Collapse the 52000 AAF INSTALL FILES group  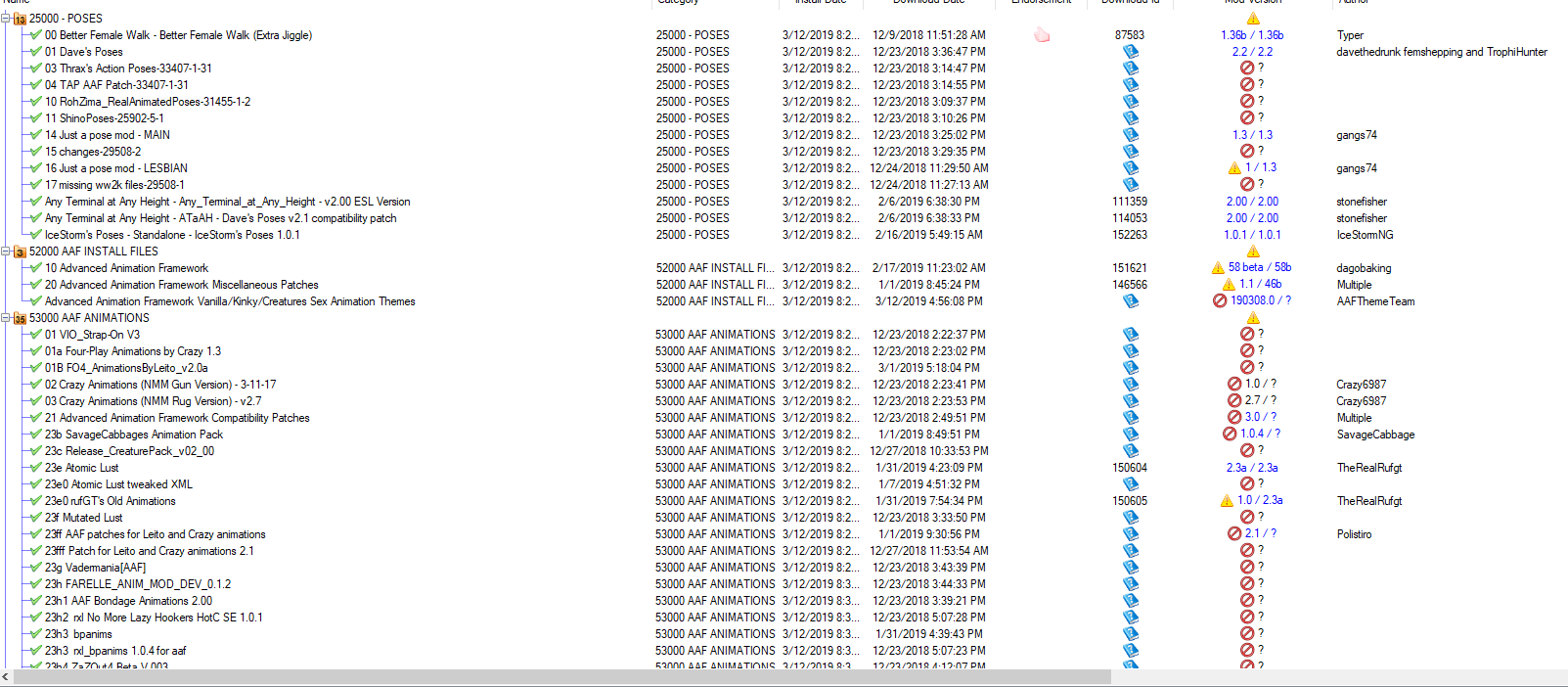(5, 252)
